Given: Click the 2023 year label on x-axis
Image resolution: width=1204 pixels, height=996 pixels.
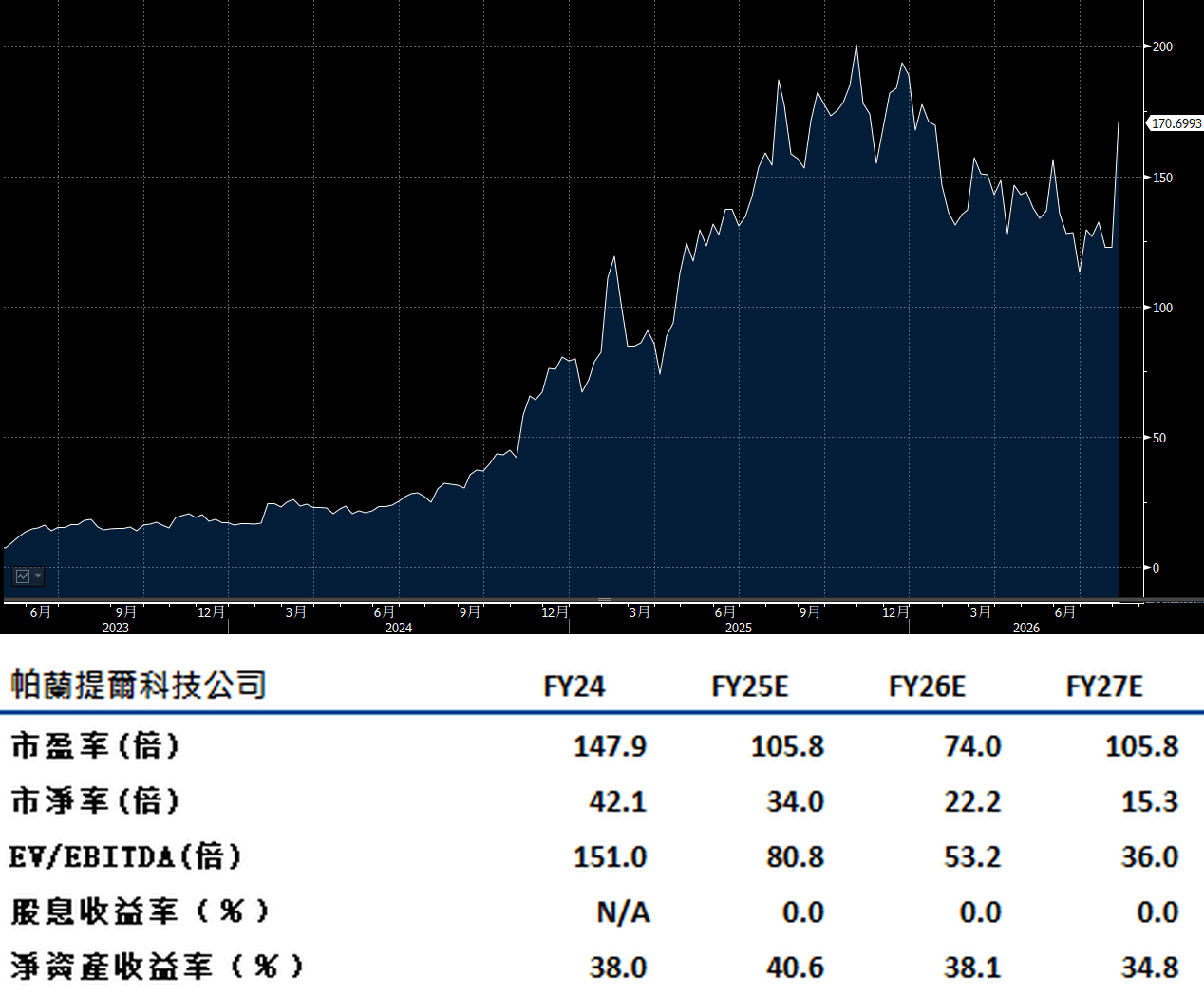Looking at the screenshot, I should pos(116,628).
